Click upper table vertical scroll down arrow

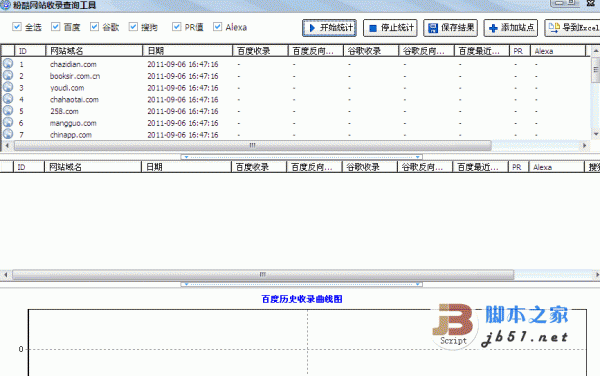point(595,134)
